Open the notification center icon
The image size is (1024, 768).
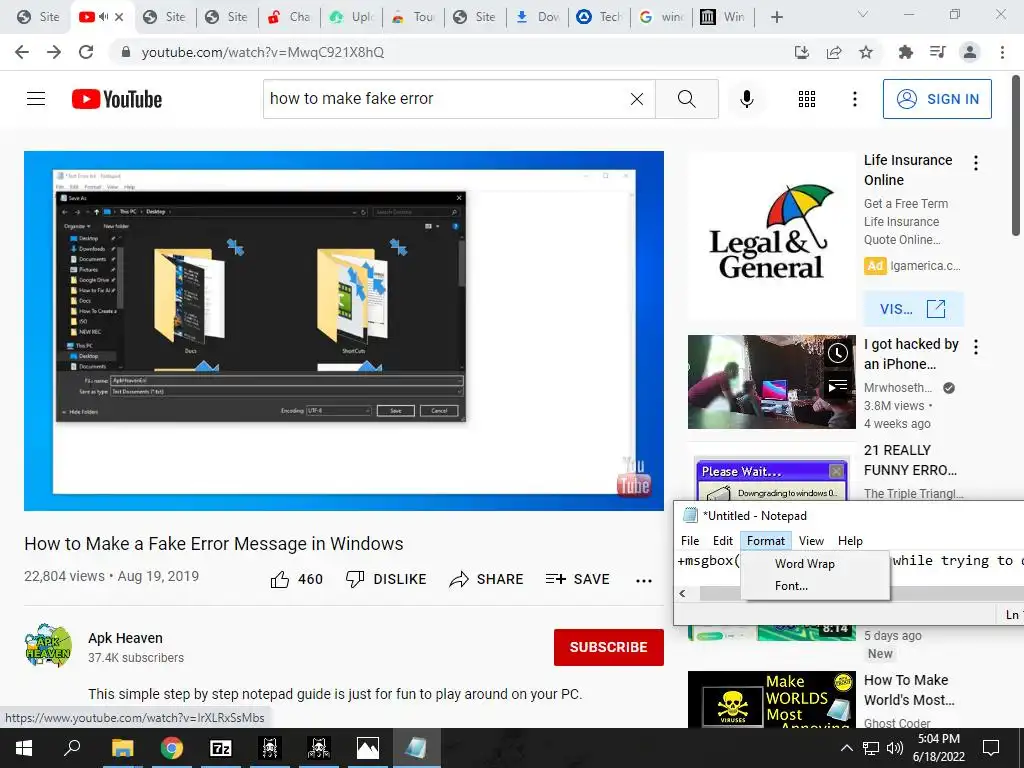coord(991,748)
